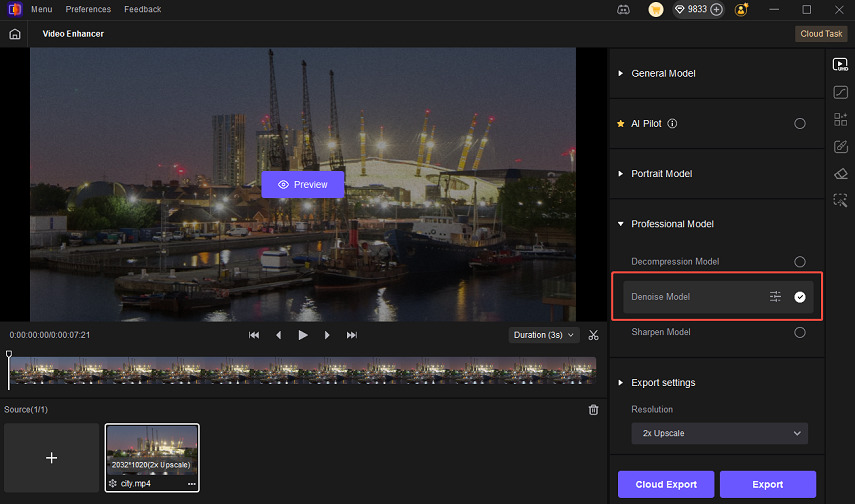Image resolution: width=855 pixels, height=504 pixels.
Task: Open the Menu item
Action: coord(41,9)
